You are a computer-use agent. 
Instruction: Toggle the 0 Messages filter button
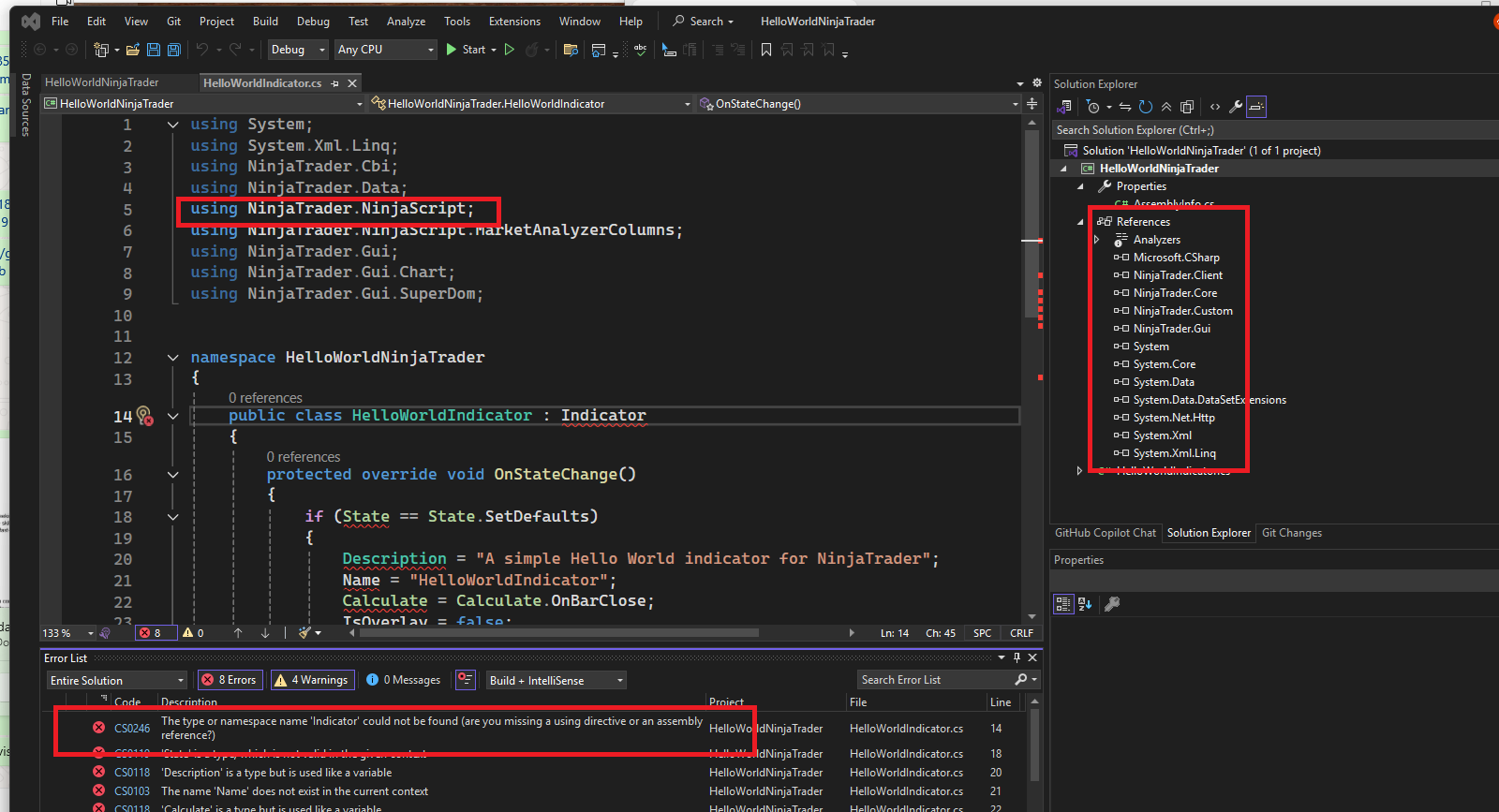pos(404,680)
